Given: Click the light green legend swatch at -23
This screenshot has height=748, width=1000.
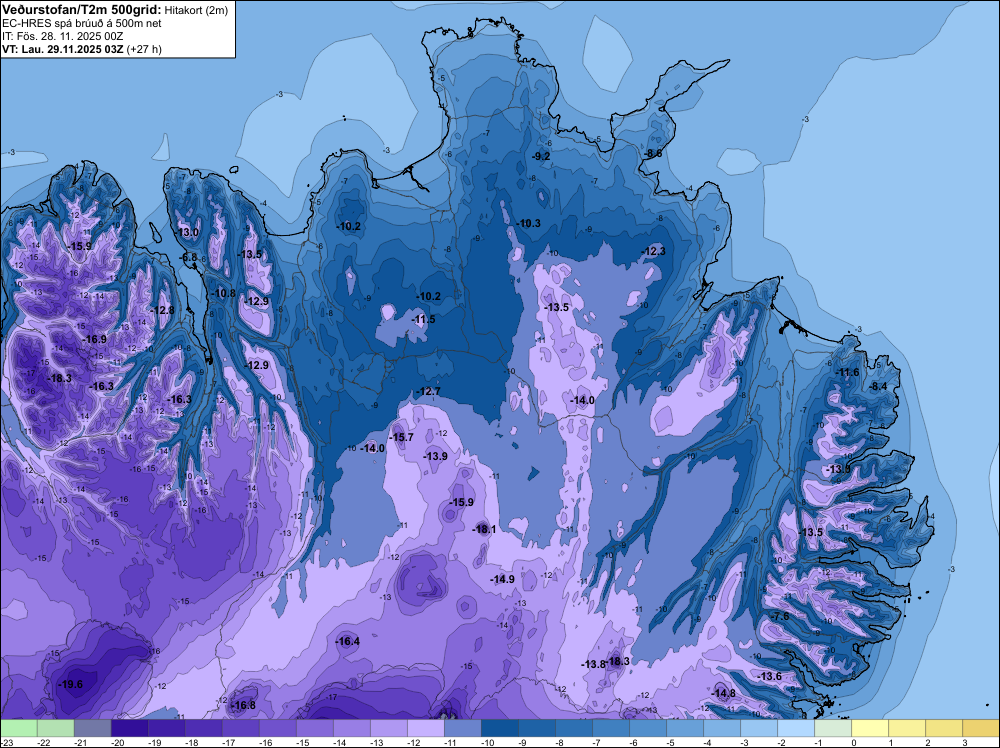Looking at the screenshot, I should (x=19, y=728).
